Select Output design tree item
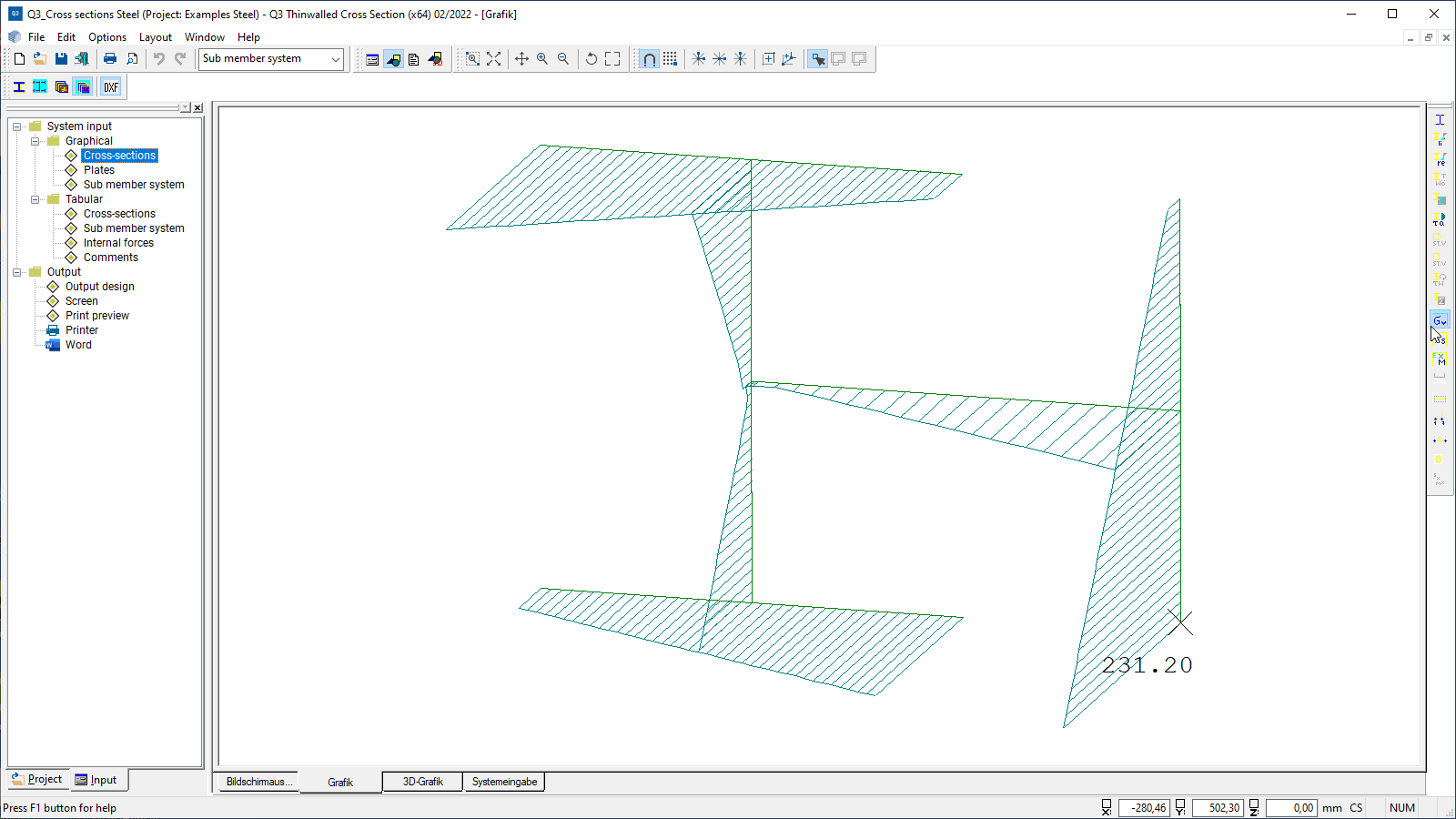The image size is (1456, 819). click(100, 287)
